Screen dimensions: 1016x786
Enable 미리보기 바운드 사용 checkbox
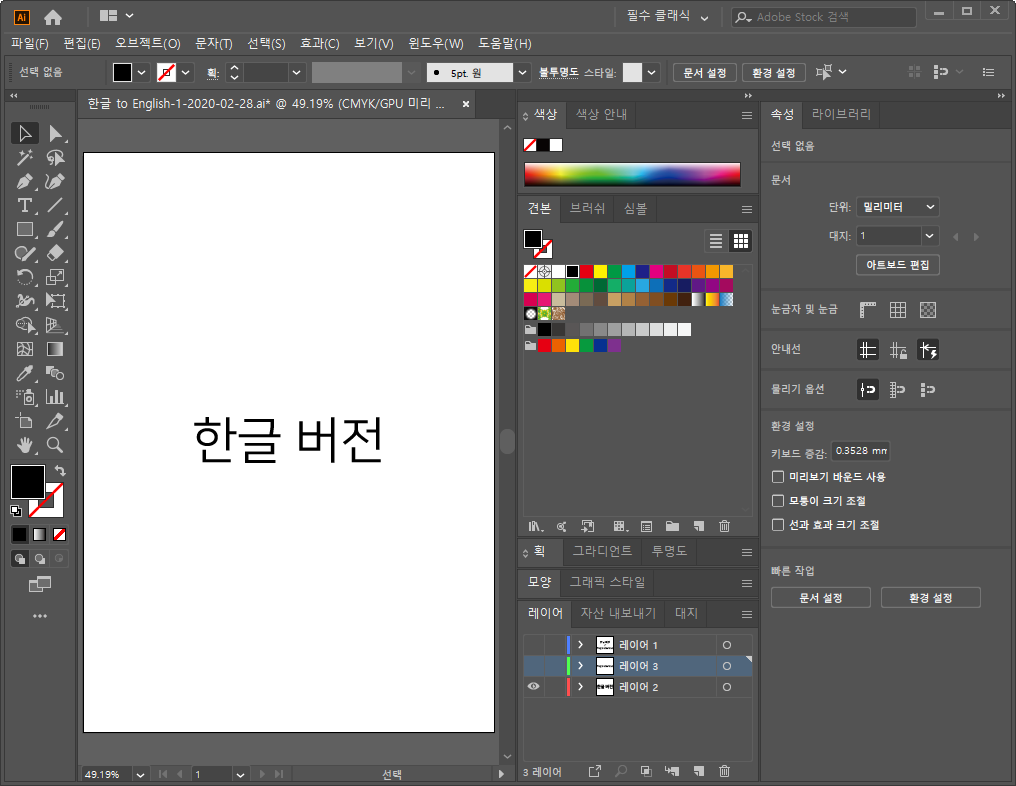778,477
